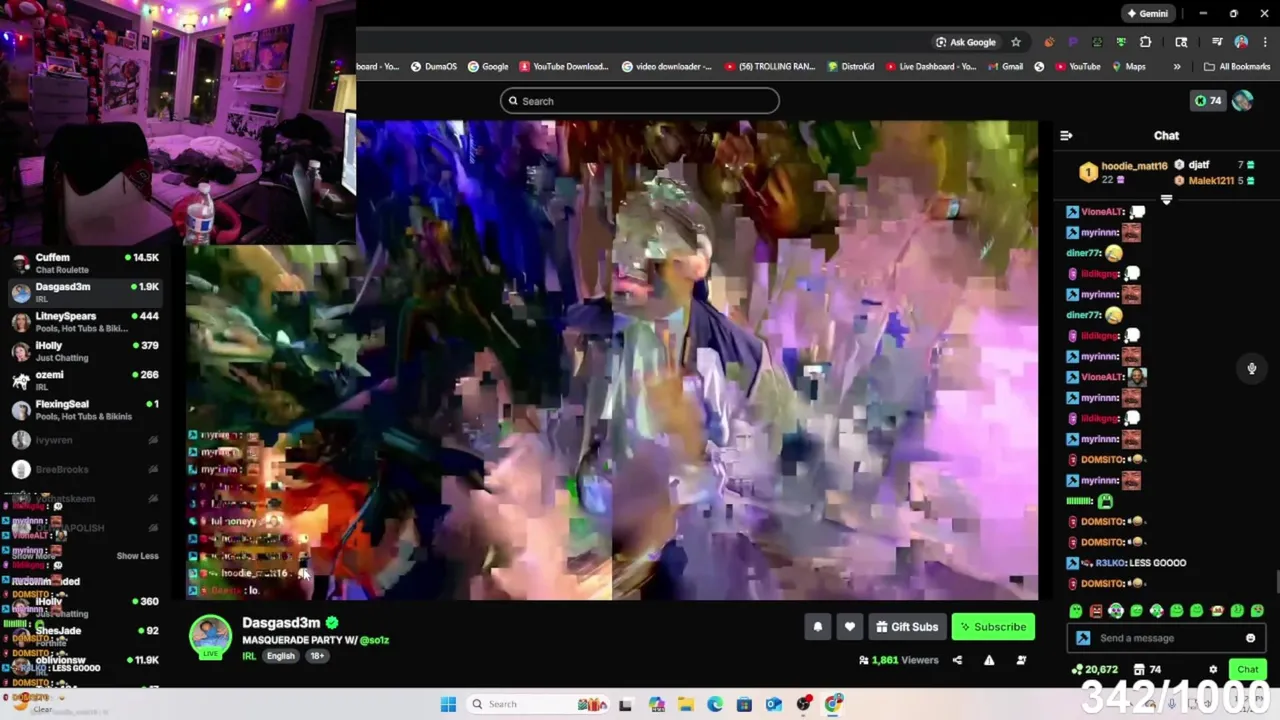
Task: Click the IRL category tag
Action: point(249,656)
